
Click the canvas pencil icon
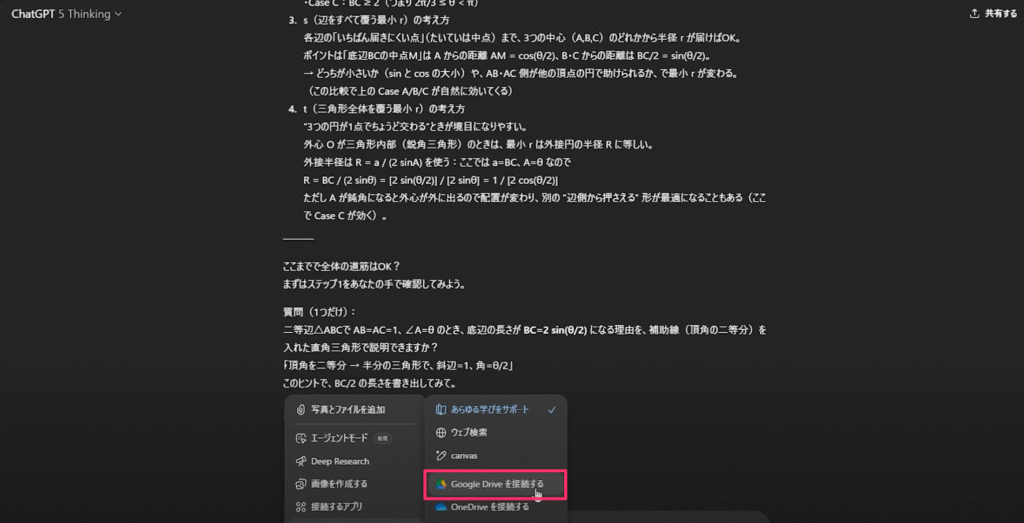pyautogui.click(x=441, y=455)
